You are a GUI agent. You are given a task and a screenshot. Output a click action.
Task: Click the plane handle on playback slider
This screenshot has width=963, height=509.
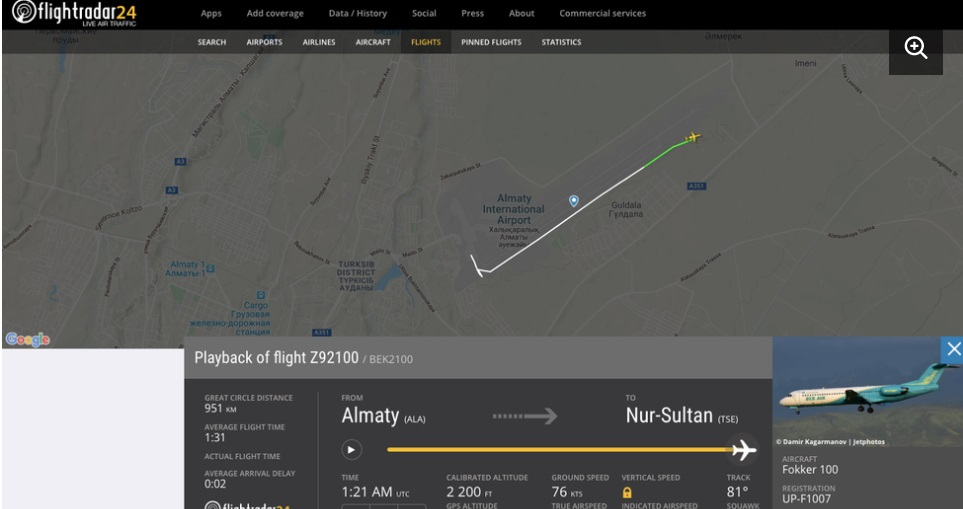(x=743, y=449)
